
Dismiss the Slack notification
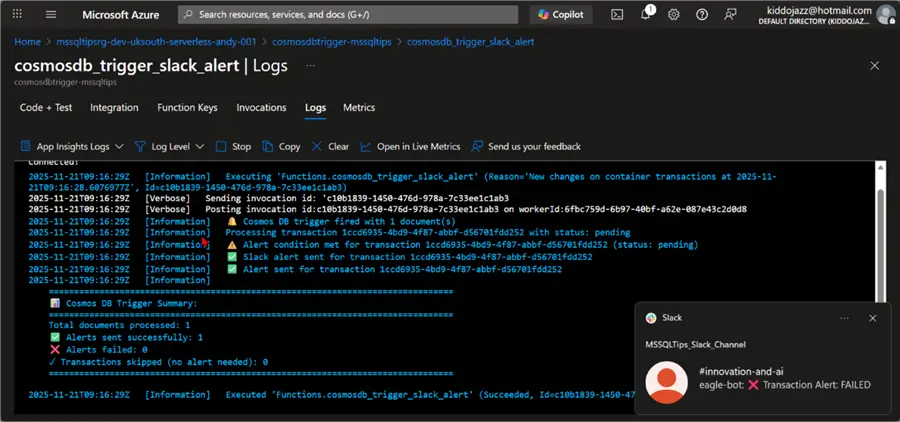click(x=872, y=318)
